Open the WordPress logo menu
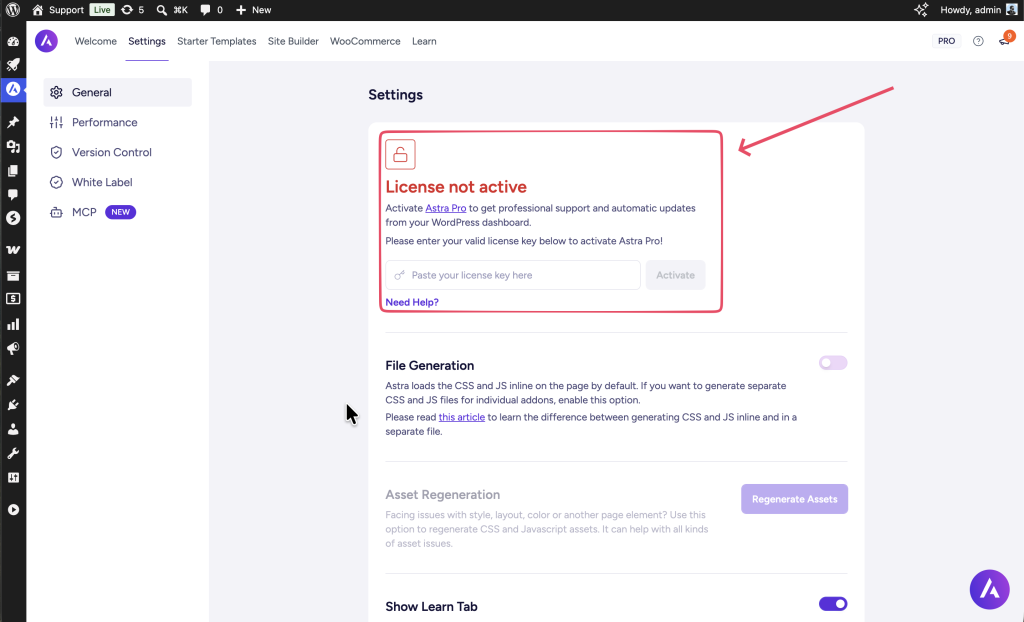The height and width of the screenshot is (622, 1024). pos(13,10)
